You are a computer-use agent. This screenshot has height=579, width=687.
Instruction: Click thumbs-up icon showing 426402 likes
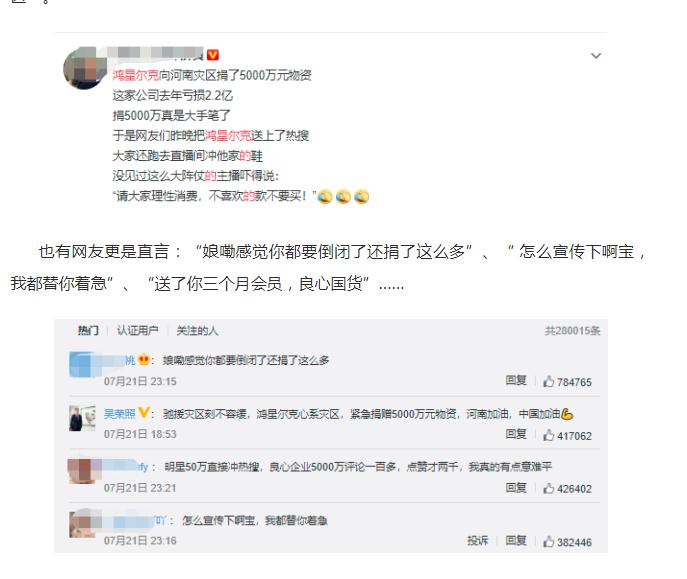coord(549,488)
